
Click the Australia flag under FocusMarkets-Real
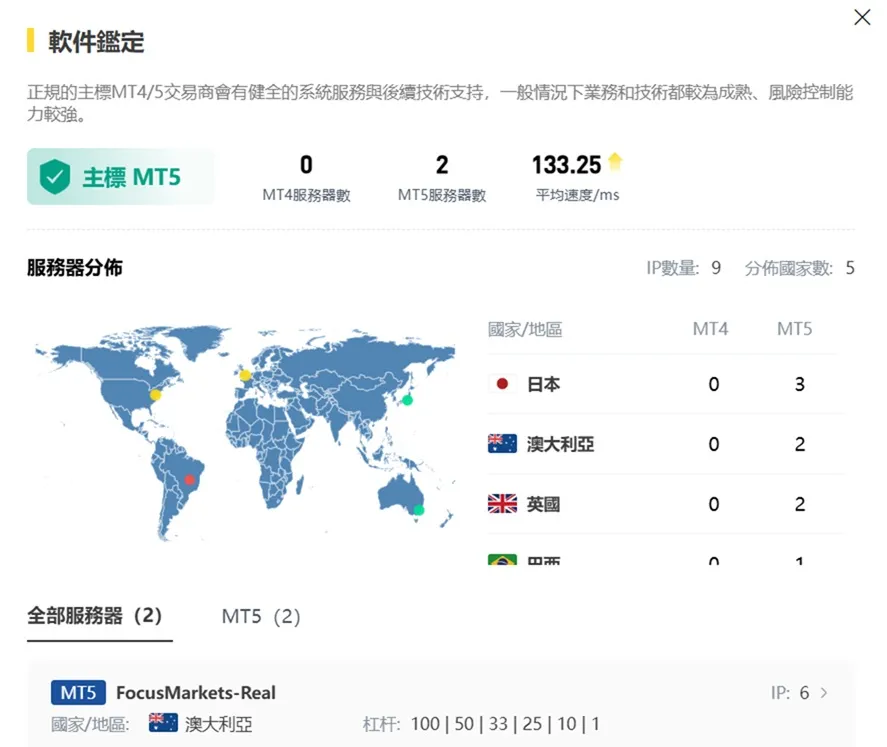pyautogui.click(x=163, y=723)
